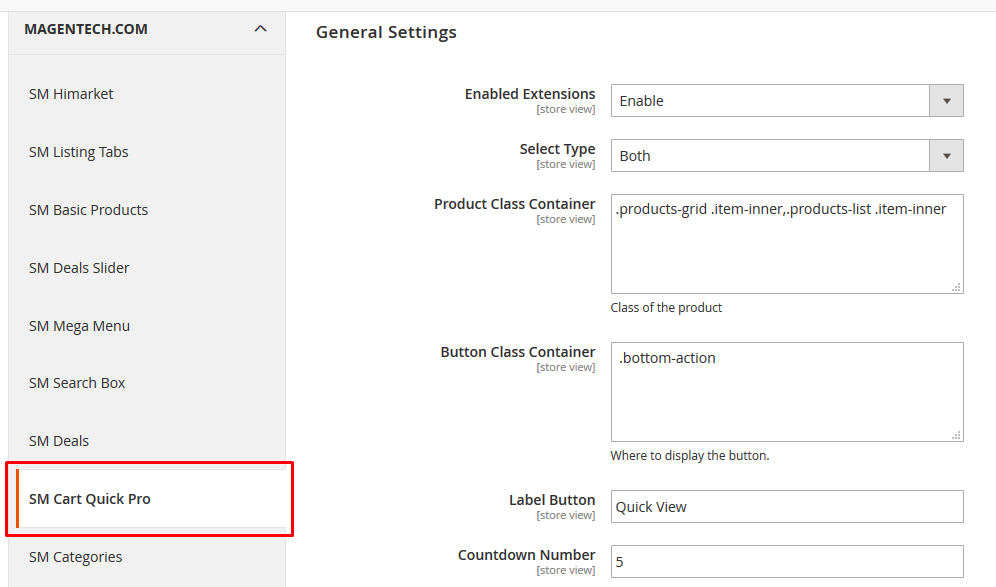996x587 pixels.
Task: Click the MAGENTECH.COM section header
Action: coord(147,29)
